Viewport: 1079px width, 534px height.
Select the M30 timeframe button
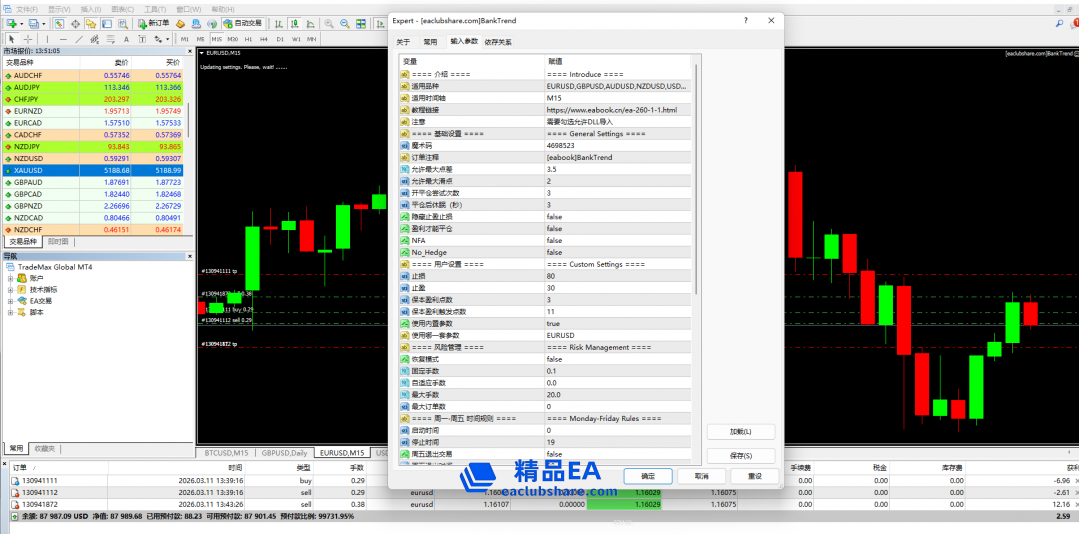tap(233, 39)
